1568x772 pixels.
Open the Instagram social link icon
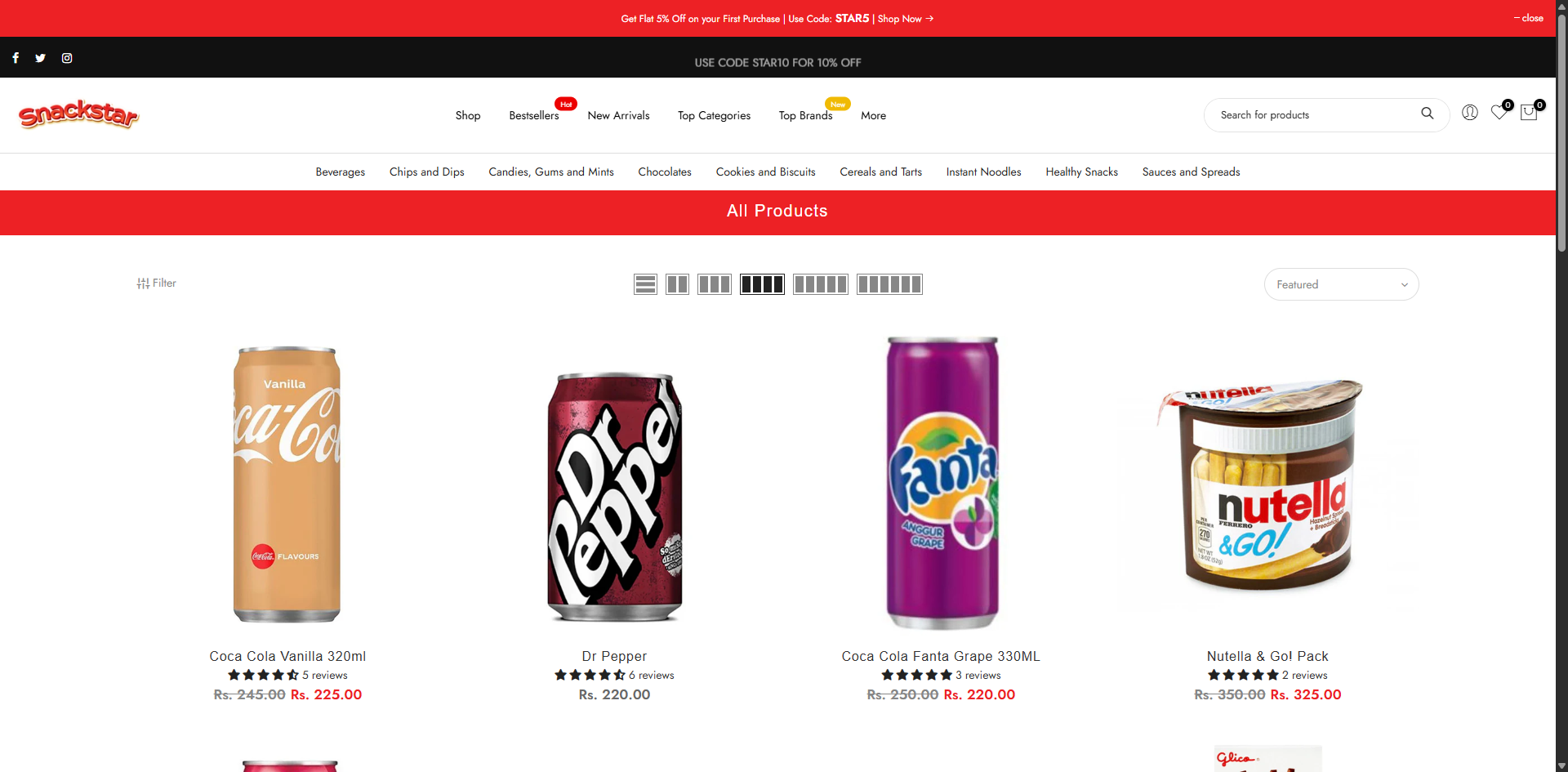(x=67, y=58)
